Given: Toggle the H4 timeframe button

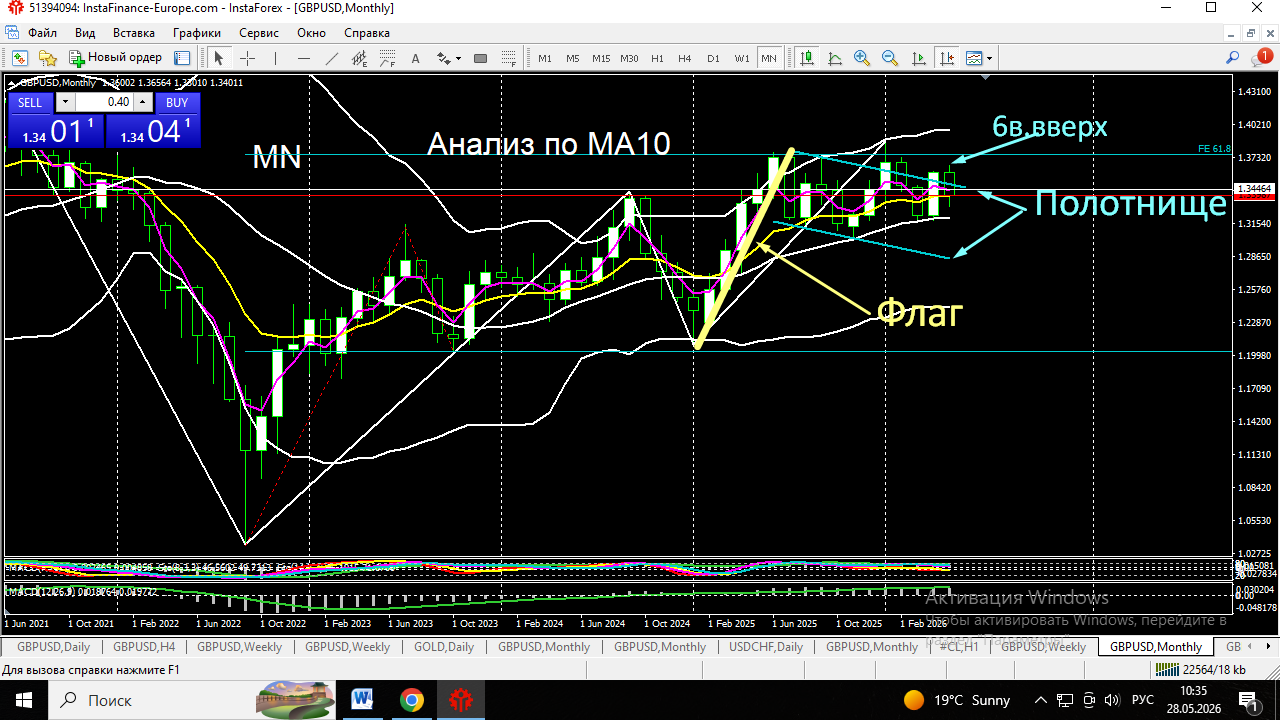Looking at the screenshot, I should tap(685, 58).
